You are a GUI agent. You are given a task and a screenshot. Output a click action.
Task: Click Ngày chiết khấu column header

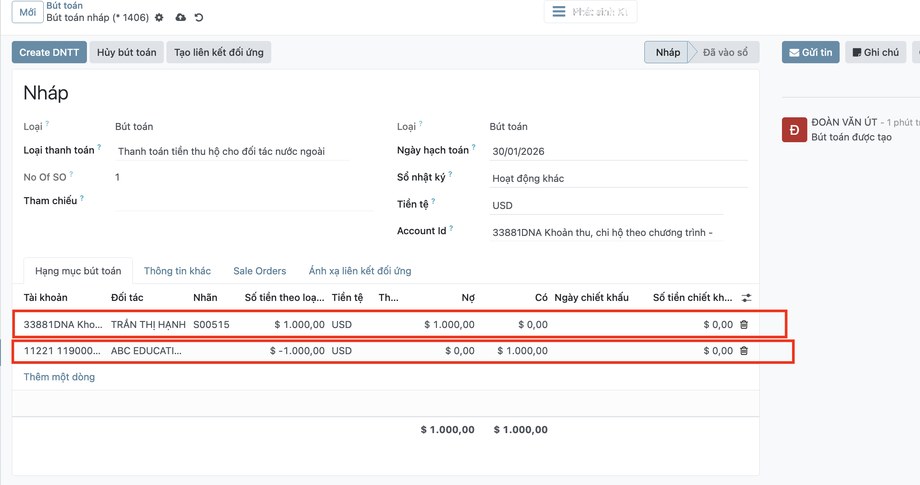point(591,297)
